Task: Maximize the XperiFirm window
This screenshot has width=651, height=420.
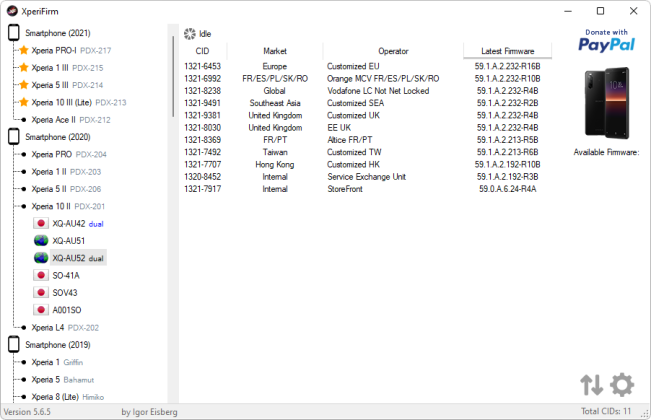Action: pyautogui.click(x=600, y=11)
